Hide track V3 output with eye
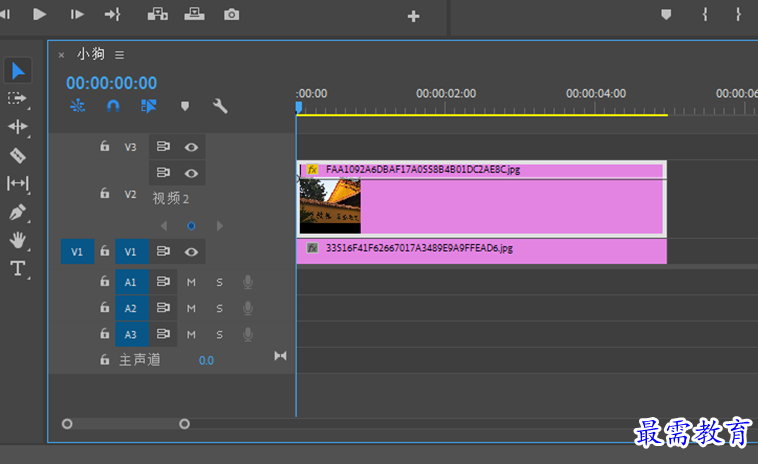This screenshot has width=758, height=464. tap(191, 147)
